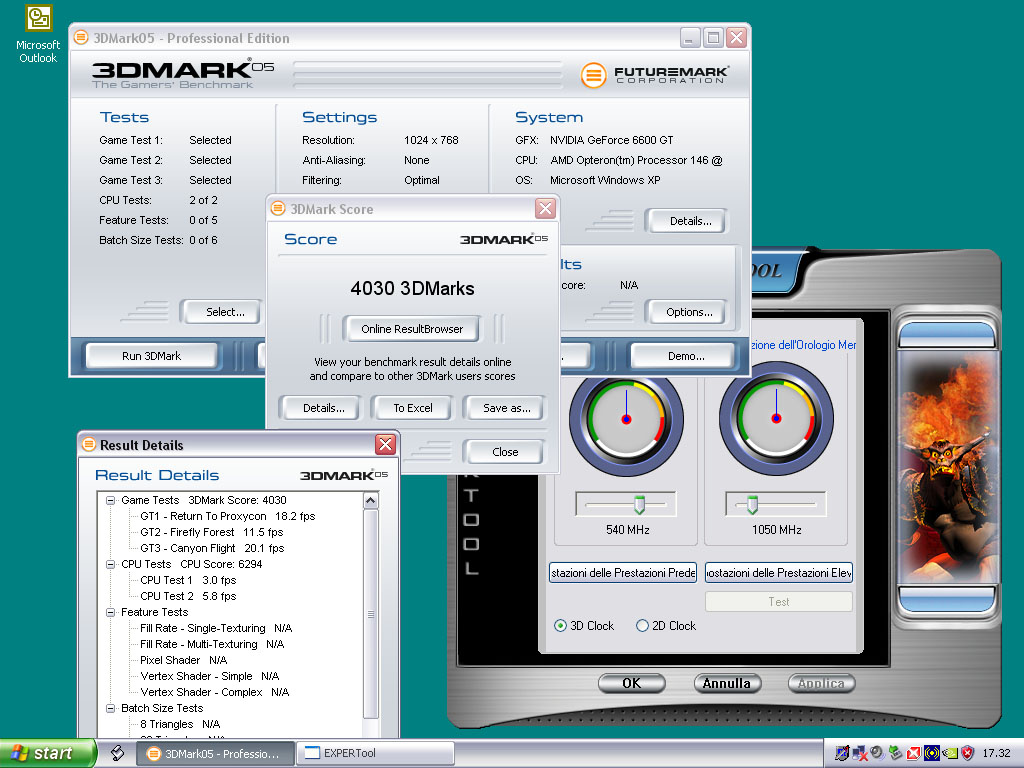The width and height of the screenshot is (1024, 768).
Task: Open the Windows Start menu
Action: coord(48,753)
